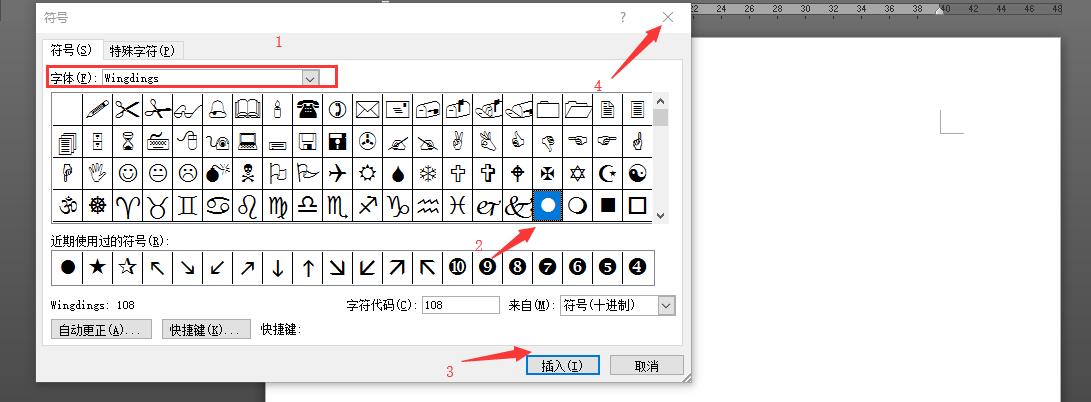The height and width of the screenshot is (402, 1091).
Task: Select the pencil symbol in the grid
Action: 97,109
